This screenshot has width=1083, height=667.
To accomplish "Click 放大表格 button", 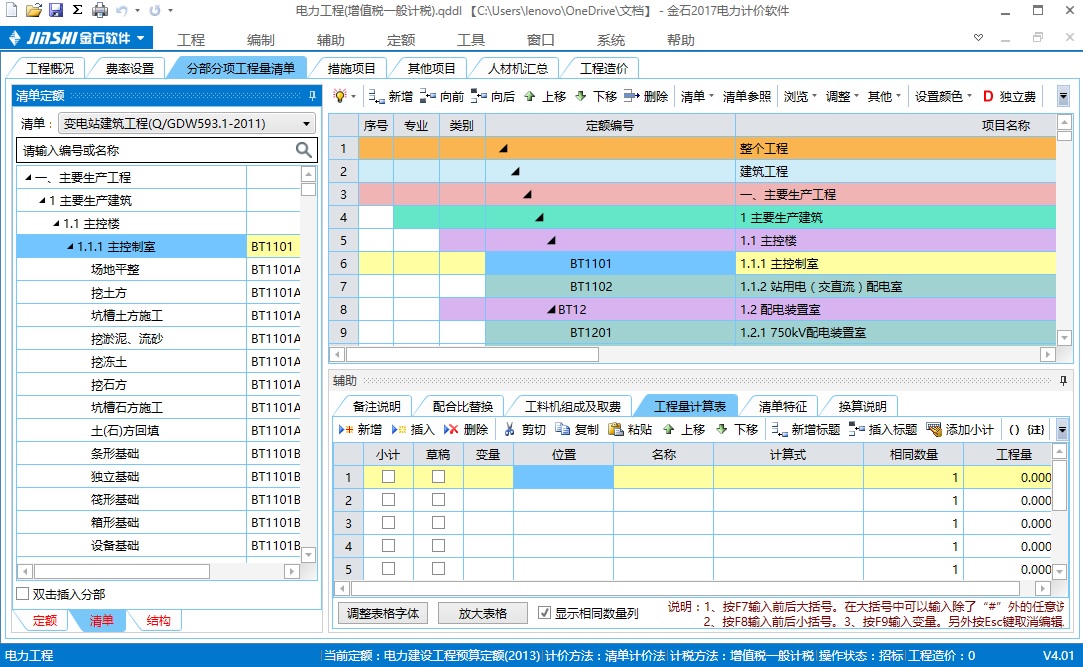I will tap(483, 613).
